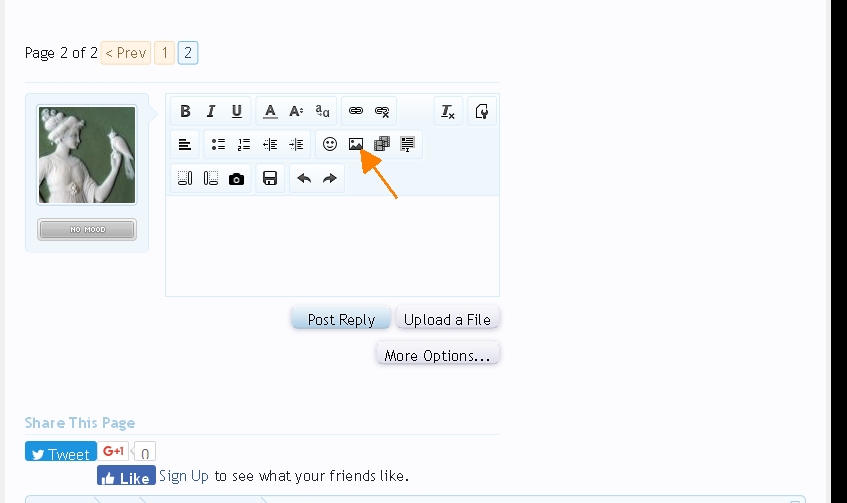Insert a hyperlink with link icon
Viewport: 847px width, 503px height.
click(x=356, y=111)
